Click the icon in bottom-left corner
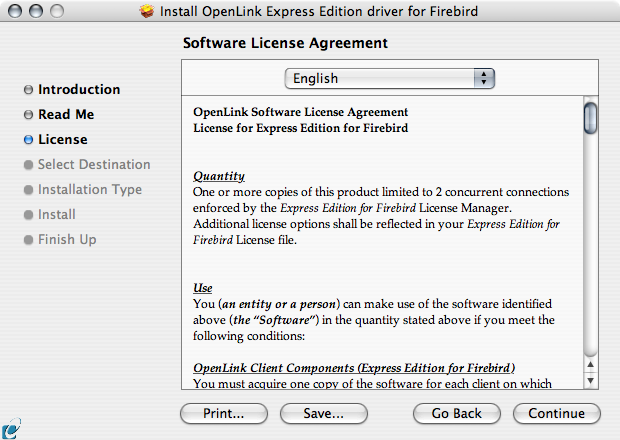Viewport: 620px width, 440px height. pos(10,427)
